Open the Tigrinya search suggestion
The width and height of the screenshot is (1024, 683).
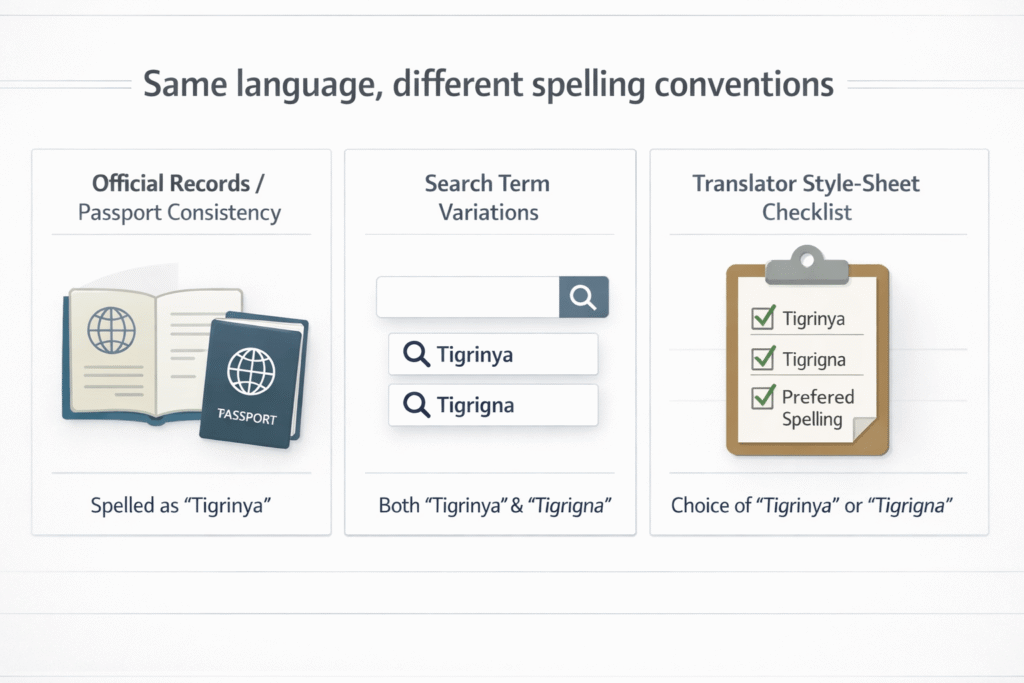click(493, 354)
